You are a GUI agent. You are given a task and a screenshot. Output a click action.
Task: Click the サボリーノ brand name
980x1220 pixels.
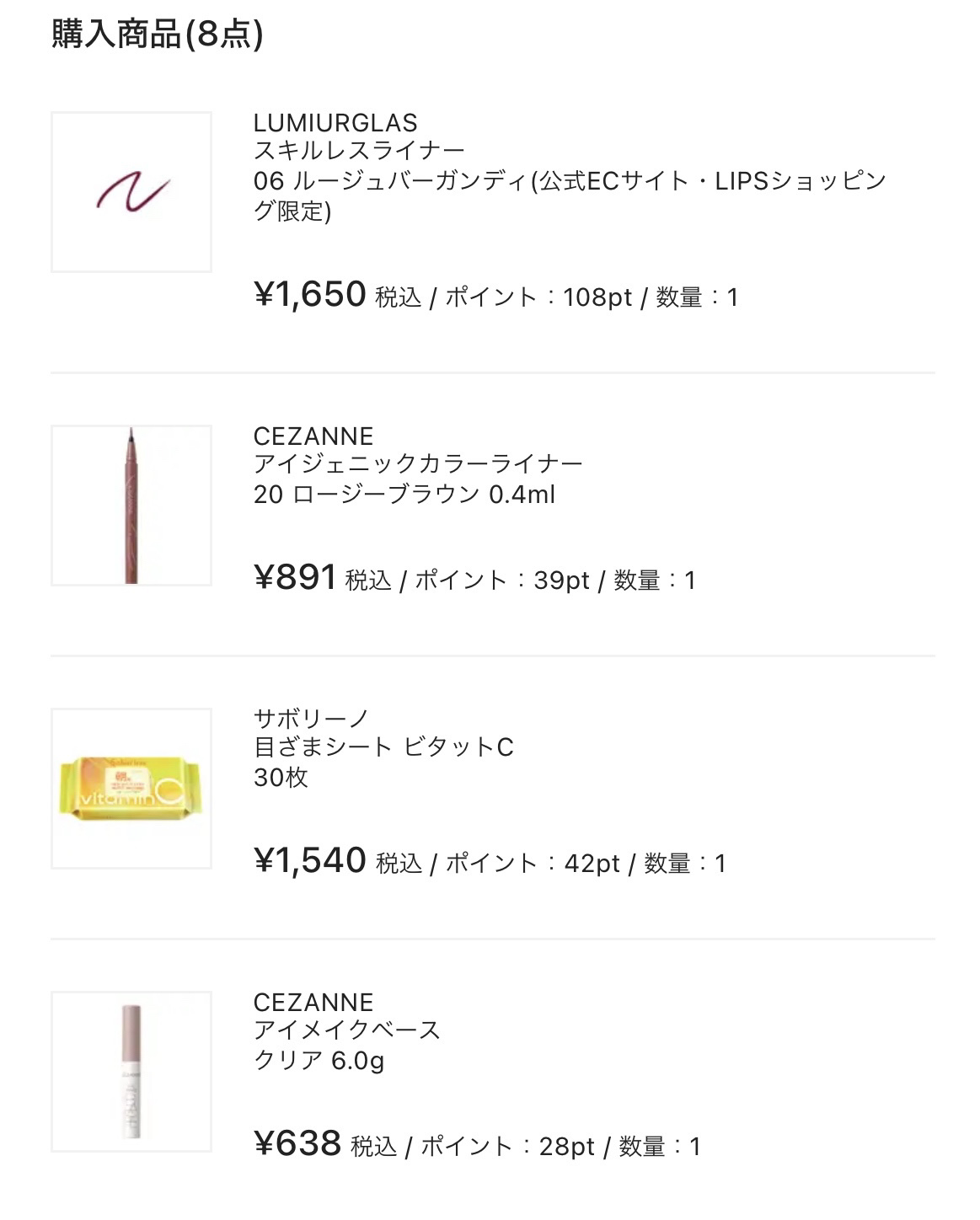click(311, 720)
